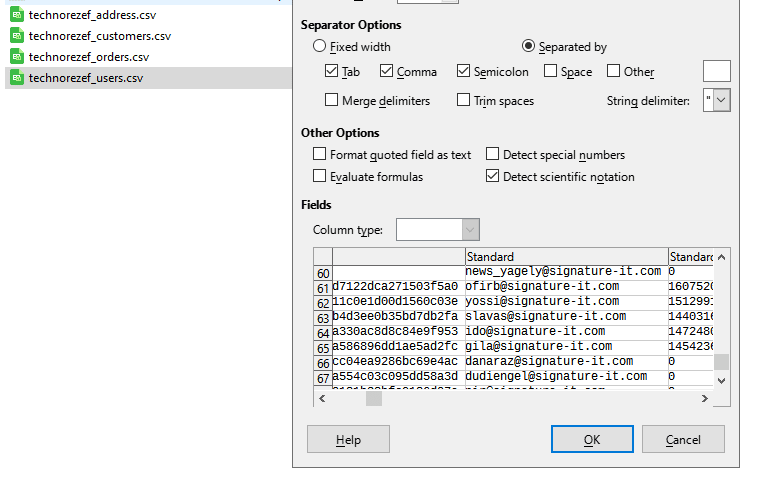Select the Fixed width radio option
The width and height of the screenshot is (760, 492).
(x=320, y=46)
